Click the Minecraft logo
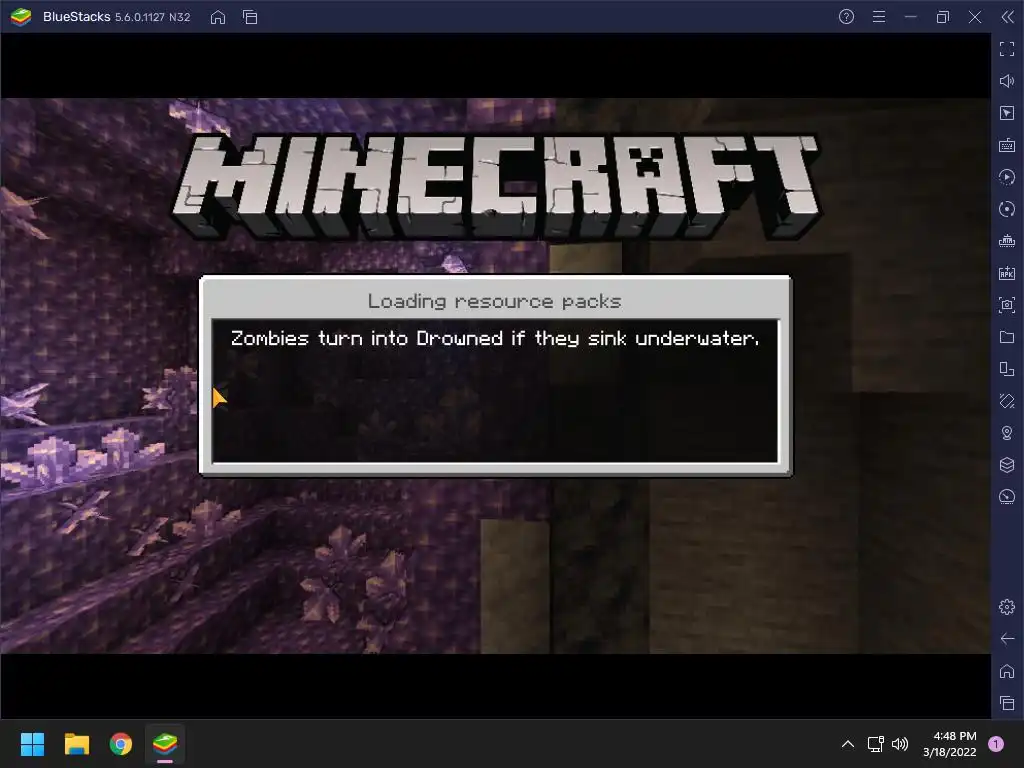Image resolution: width=1024 pixels, height=768 pixels. click(x=496, y=186)
